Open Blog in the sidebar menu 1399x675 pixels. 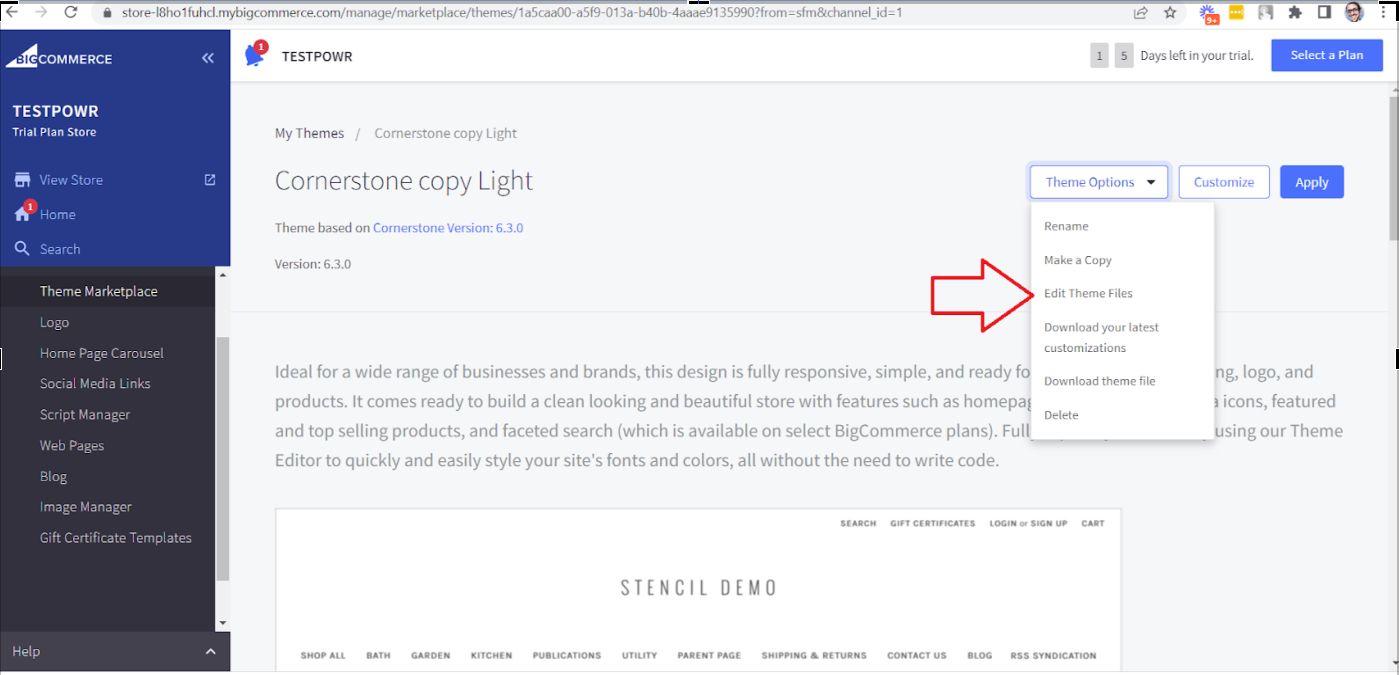tap(53, 476)
